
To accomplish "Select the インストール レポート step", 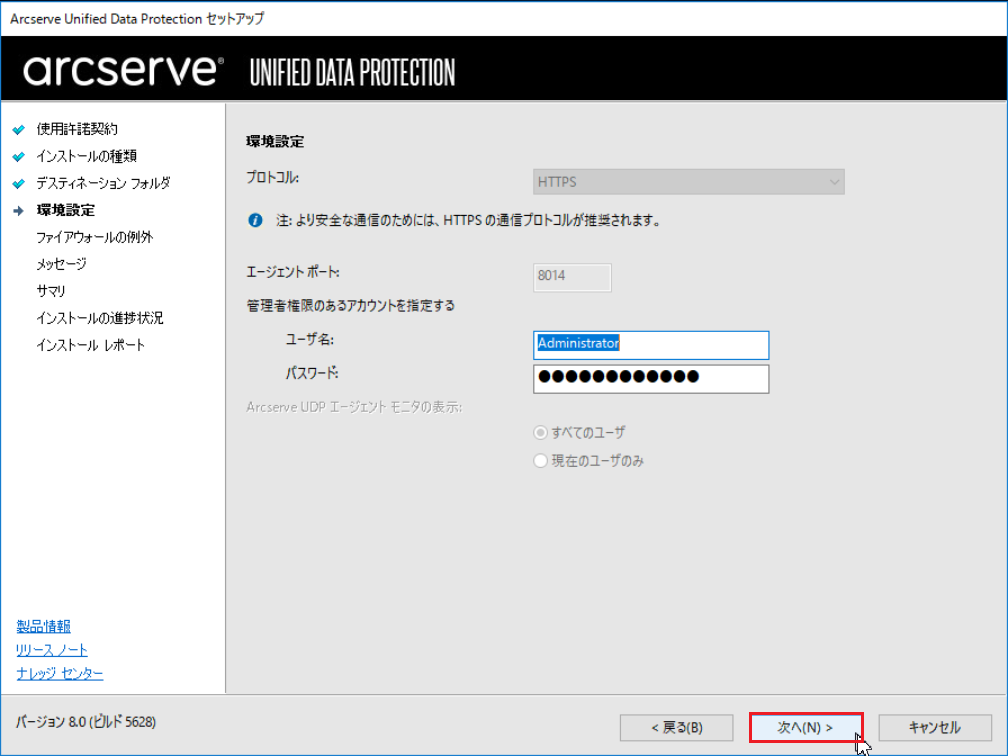I will [x=91, y=345].
